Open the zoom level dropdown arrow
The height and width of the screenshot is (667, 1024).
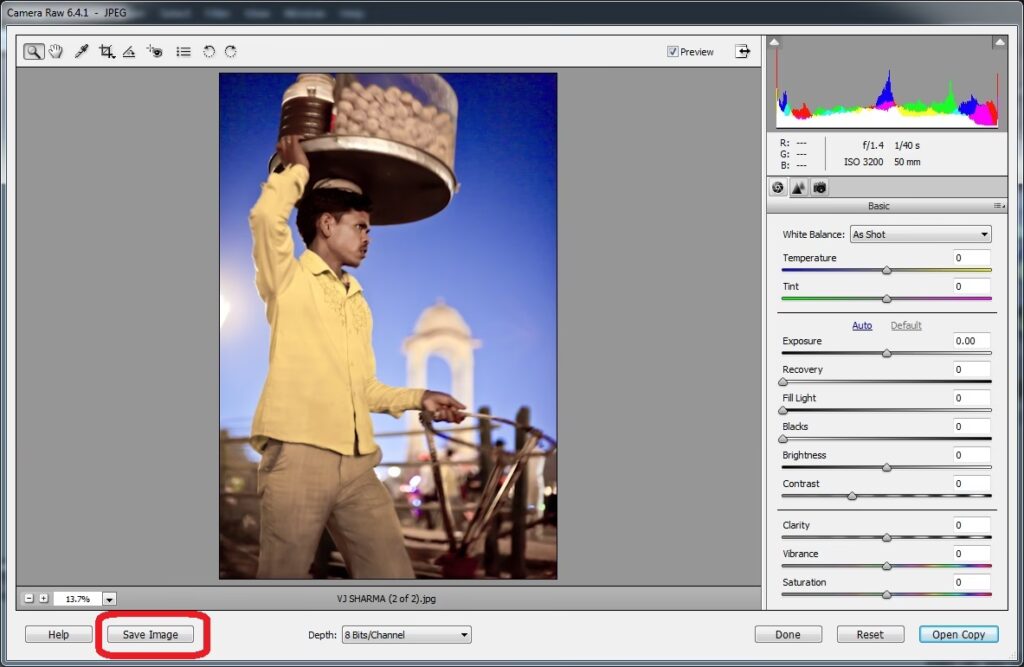(x=109, y=599)
